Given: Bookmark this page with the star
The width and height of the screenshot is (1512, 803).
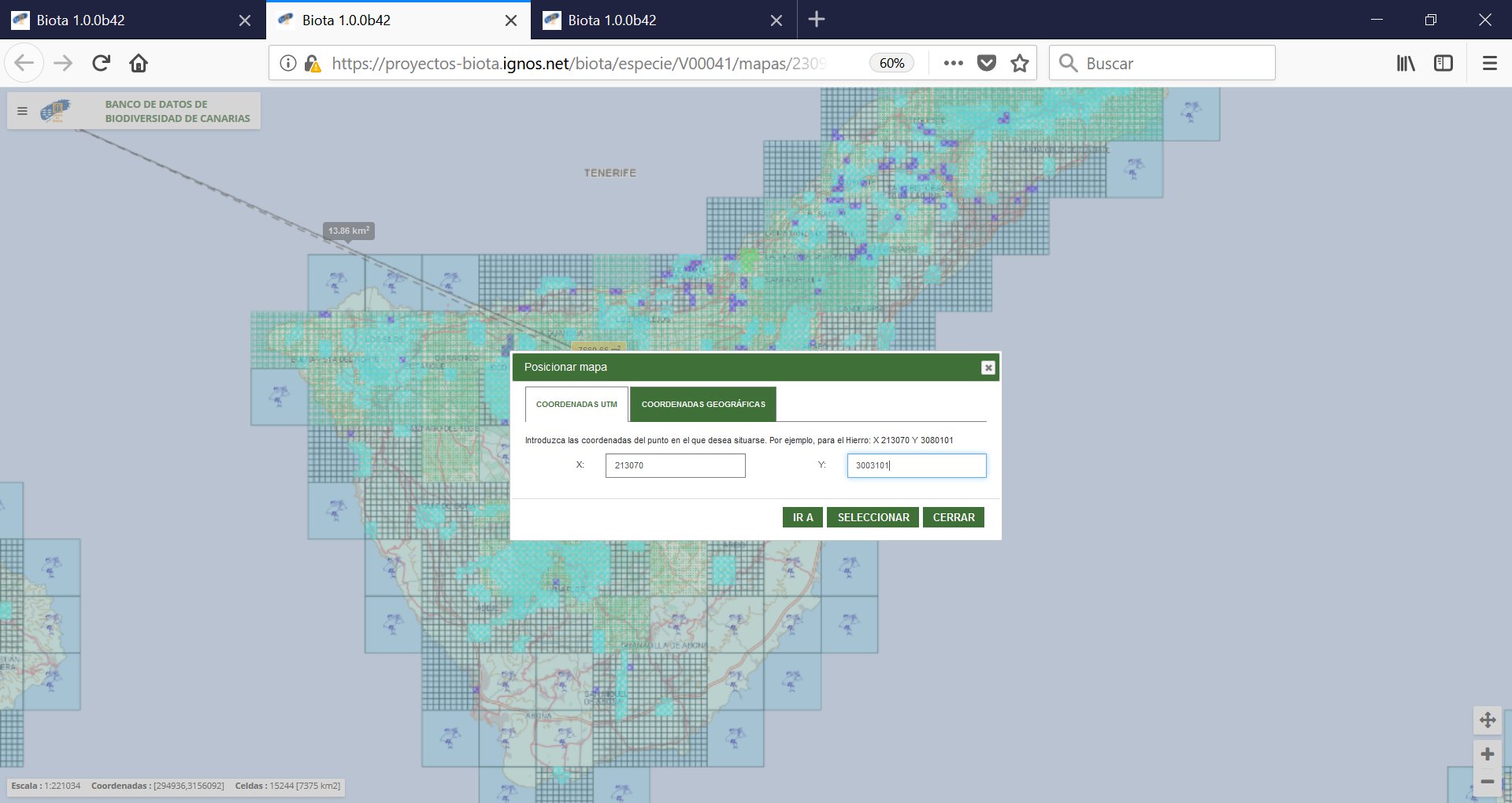Looking at the screenshot, I should 1020,63.
